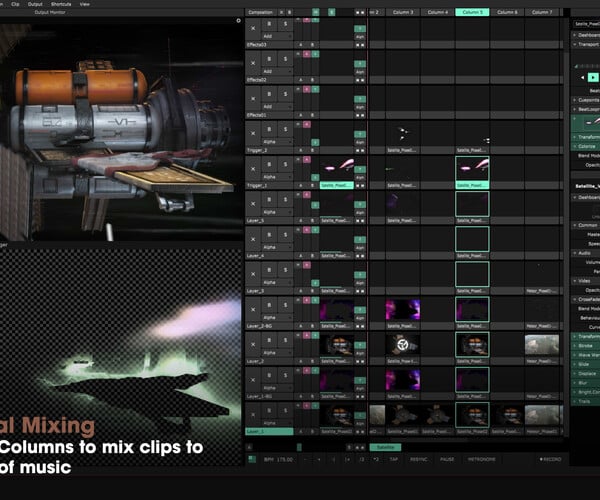Click the pink button in the Layer_5 row
The image size is (600, 500).
click(307, 195)
